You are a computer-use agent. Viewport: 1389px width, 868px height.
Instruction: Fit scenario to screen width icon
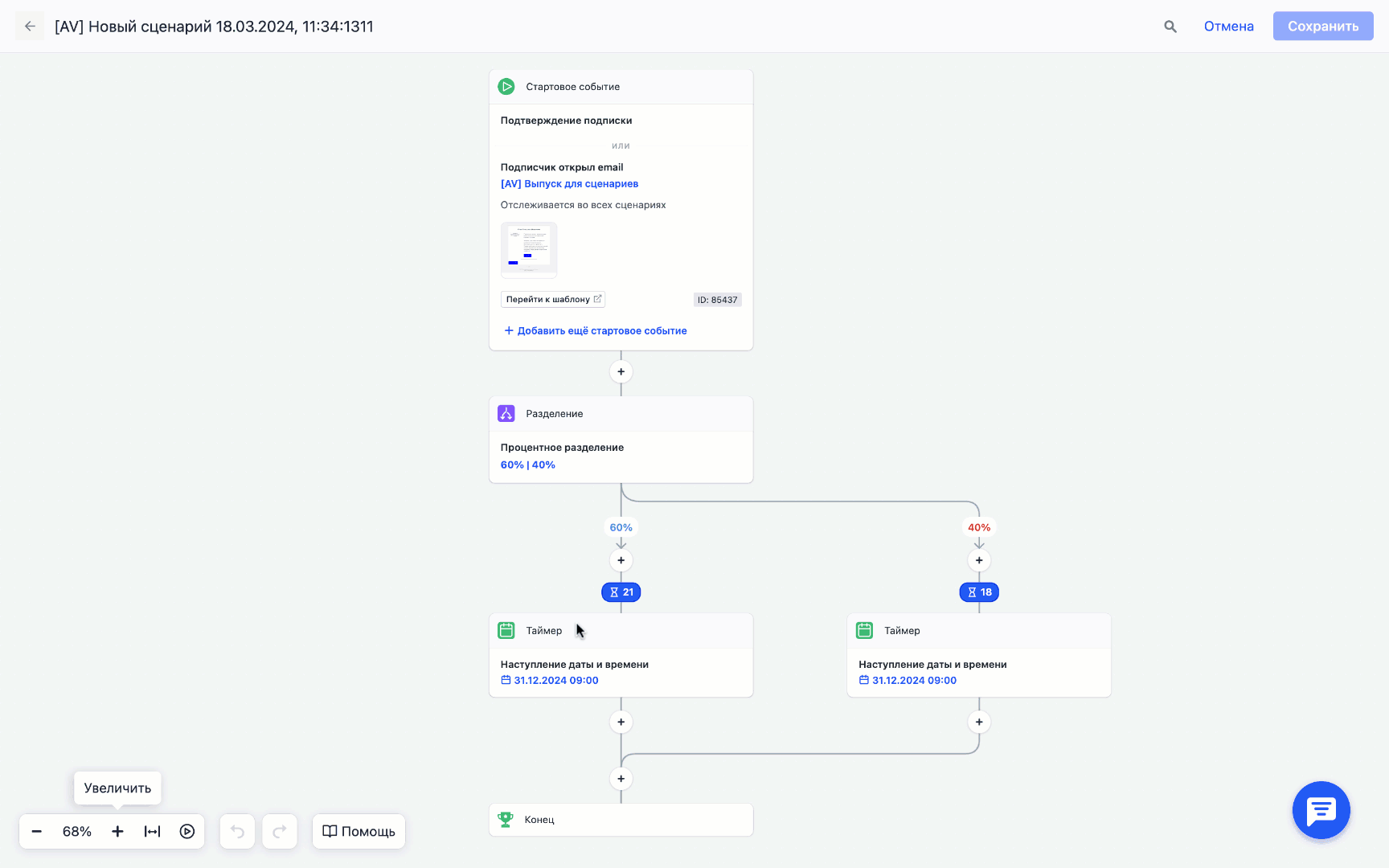click(152, 831)
